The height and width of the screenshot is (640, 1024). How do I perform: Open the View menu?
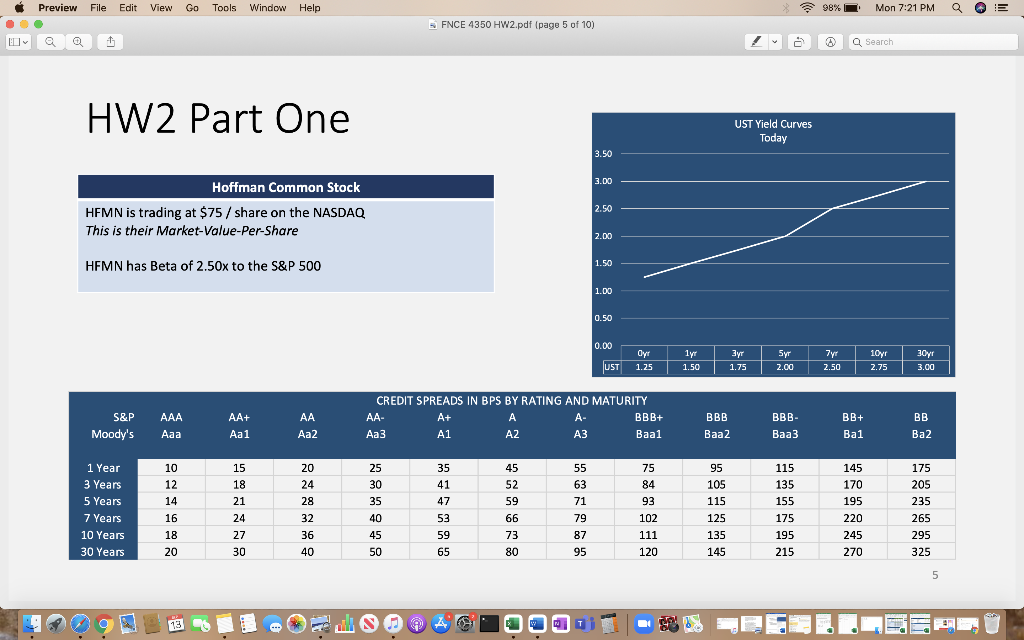161,8
